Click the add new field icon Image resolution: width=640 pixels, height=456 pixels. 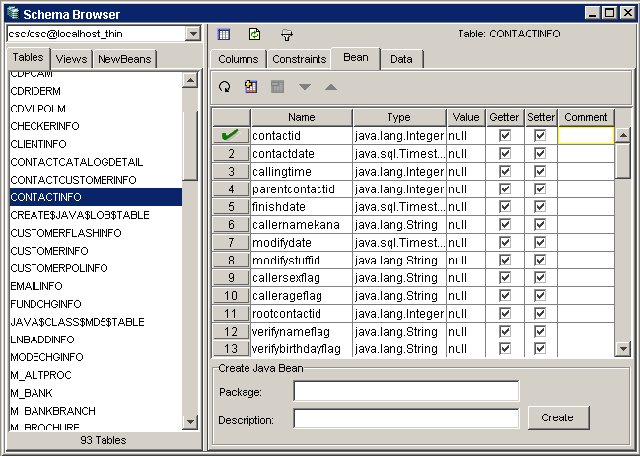click(x=251, y=87)
